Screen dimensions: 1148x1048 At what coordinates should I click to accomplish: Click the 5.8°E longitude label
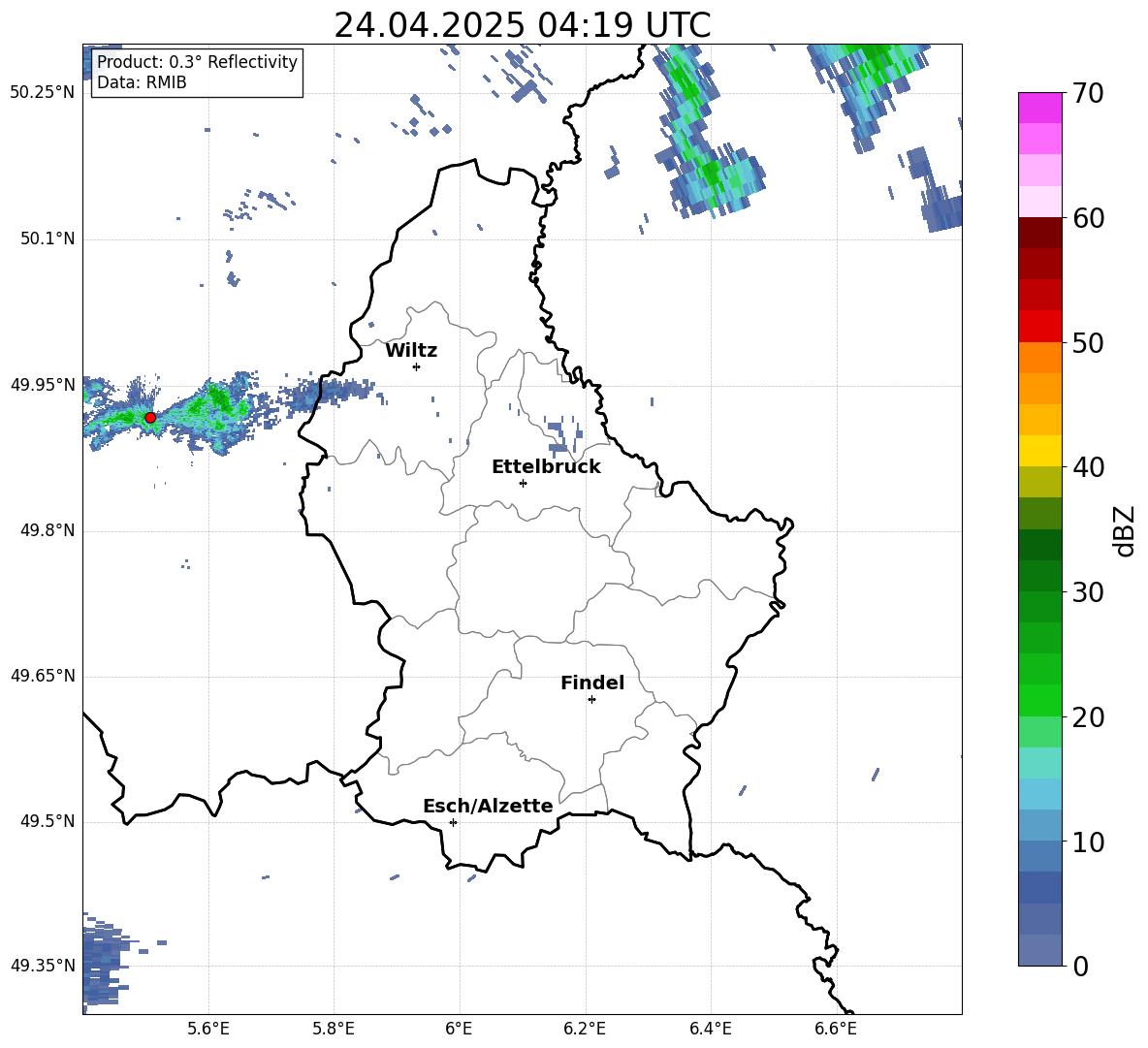coord(334,1029)
